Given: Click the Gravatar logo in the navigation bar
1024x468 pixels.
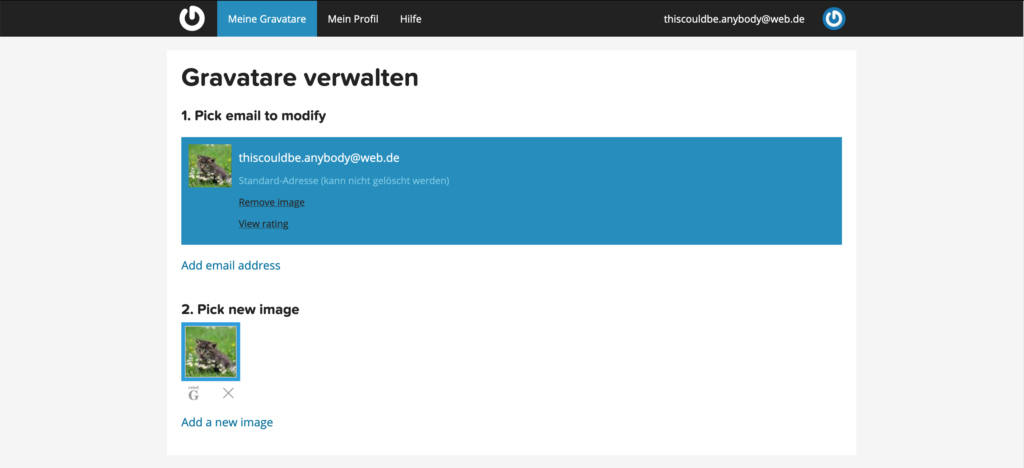Looking at the screenshot, I should tap(192, 18).
